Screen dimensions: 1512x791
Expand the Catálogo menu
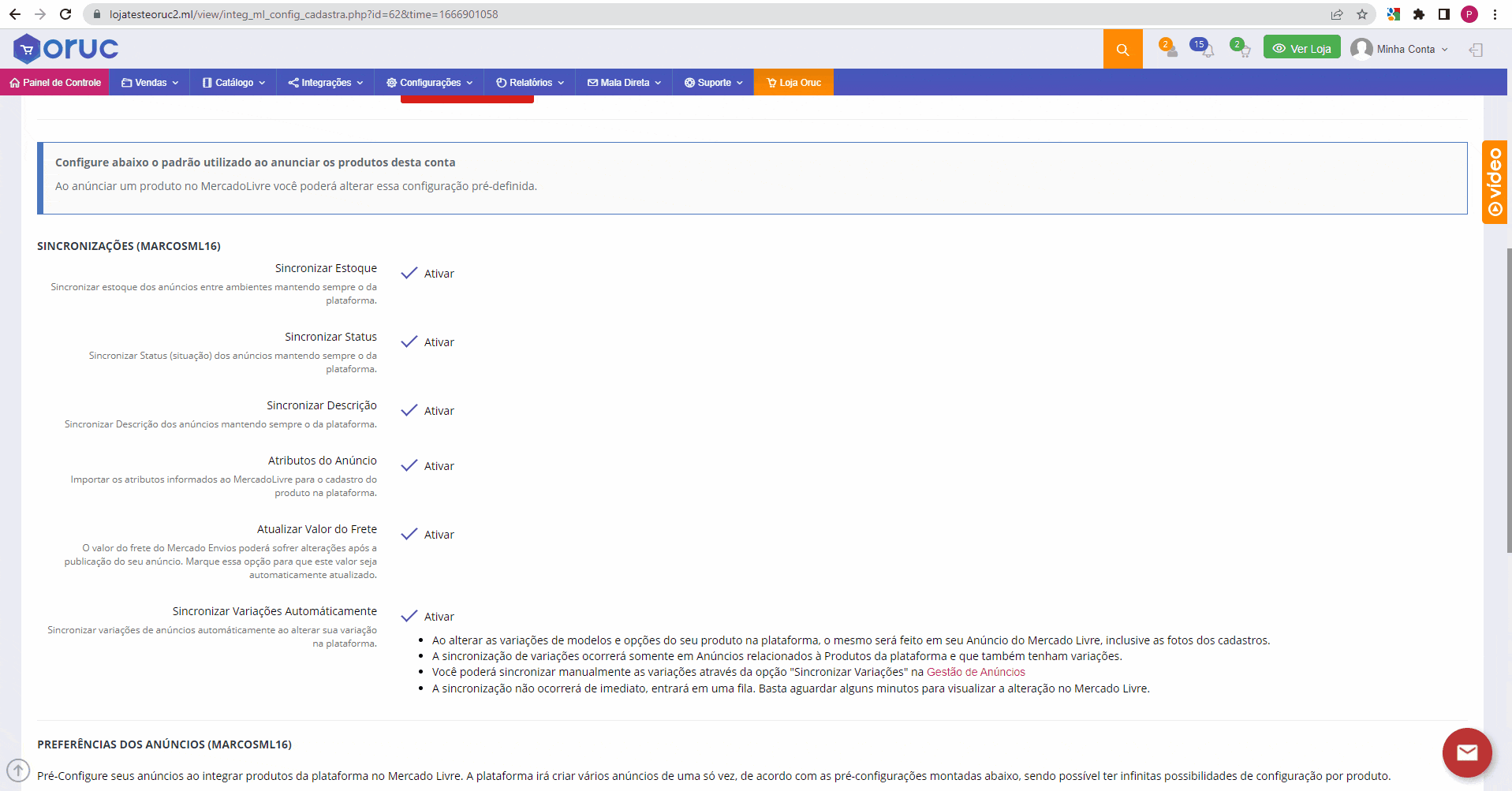coord(233,82)
